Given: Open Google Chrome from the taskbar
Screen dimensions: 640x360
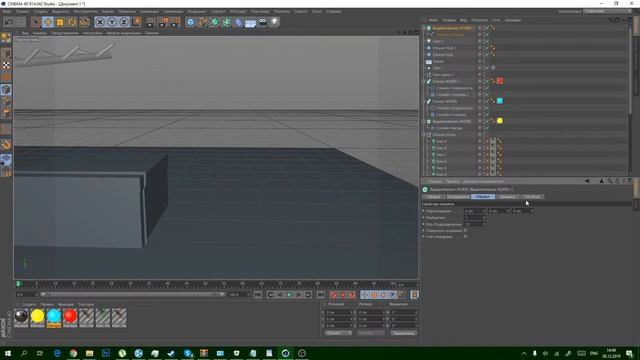Looking at the screenshot, I should tap(73, 353).
